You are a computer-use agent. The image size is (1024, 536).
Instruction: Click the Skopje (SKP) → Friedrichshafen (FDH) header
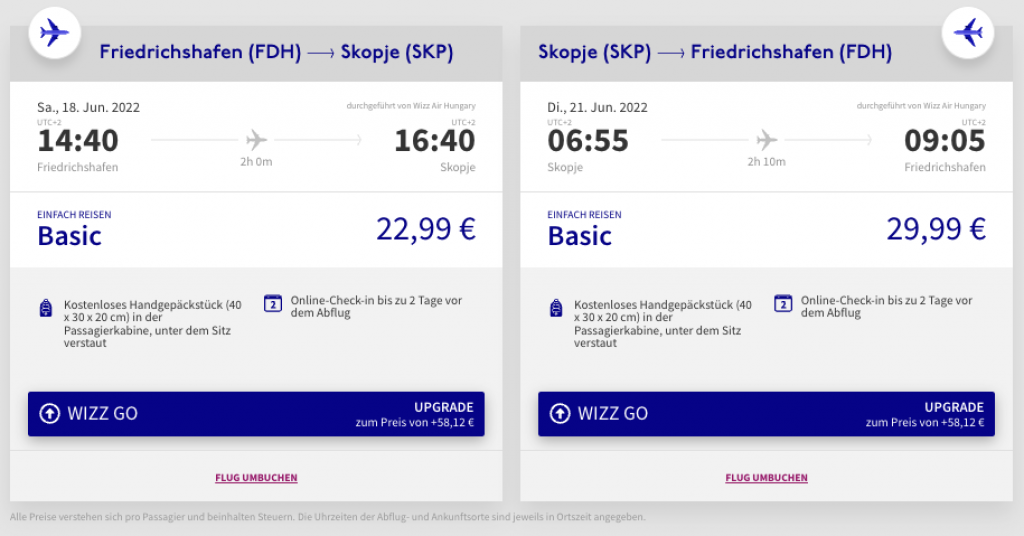pyautogui.click(x=715, y=52)
